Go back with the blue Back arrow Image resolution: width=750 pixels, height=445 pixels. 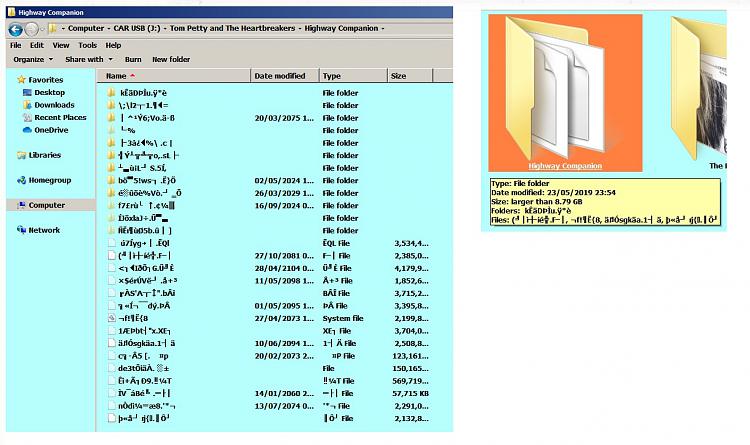(x=15, y=30)
